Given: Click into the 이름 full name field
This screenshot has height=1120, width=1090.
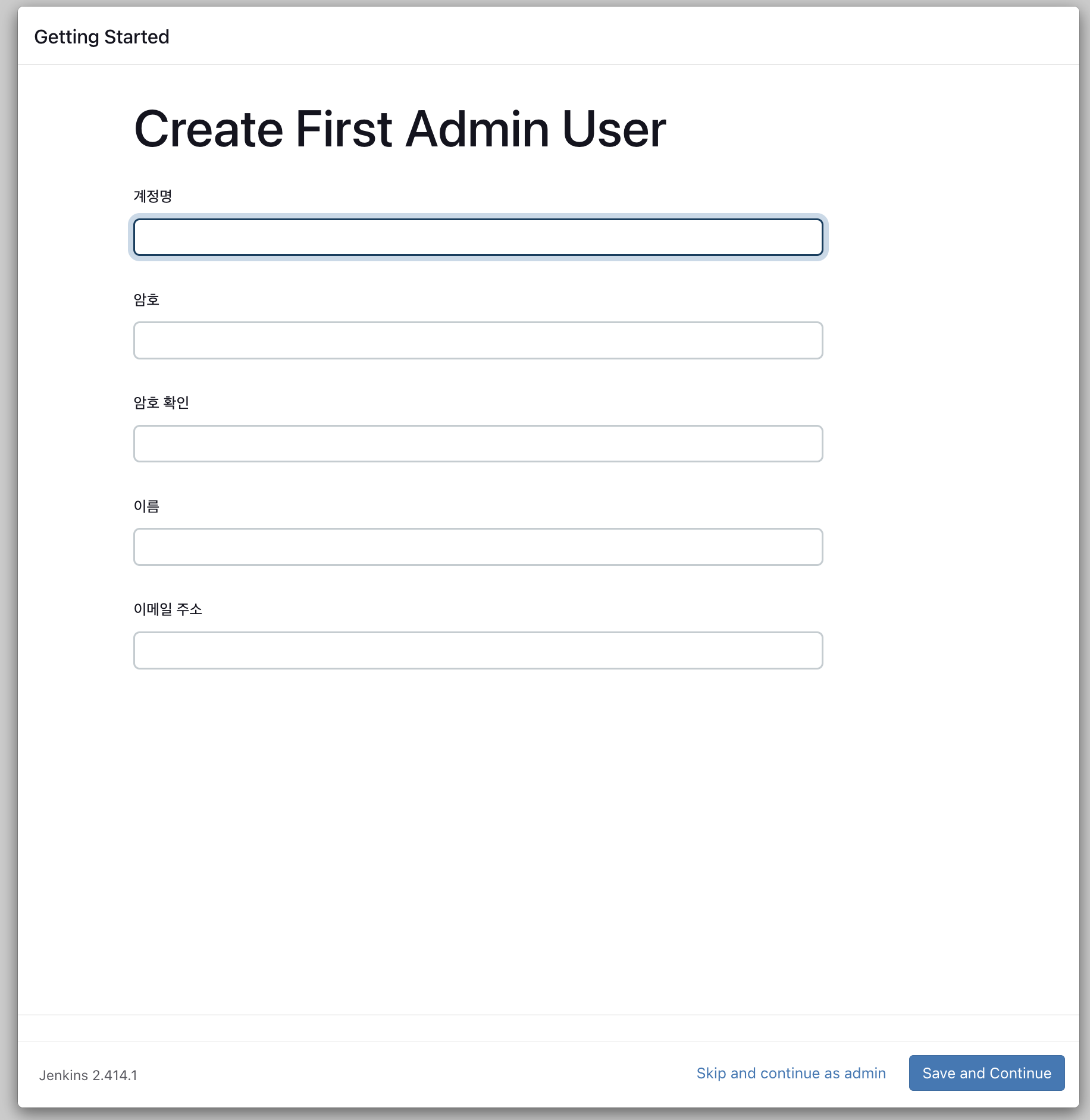Looking at the screenshot, I should click(478, 547).
